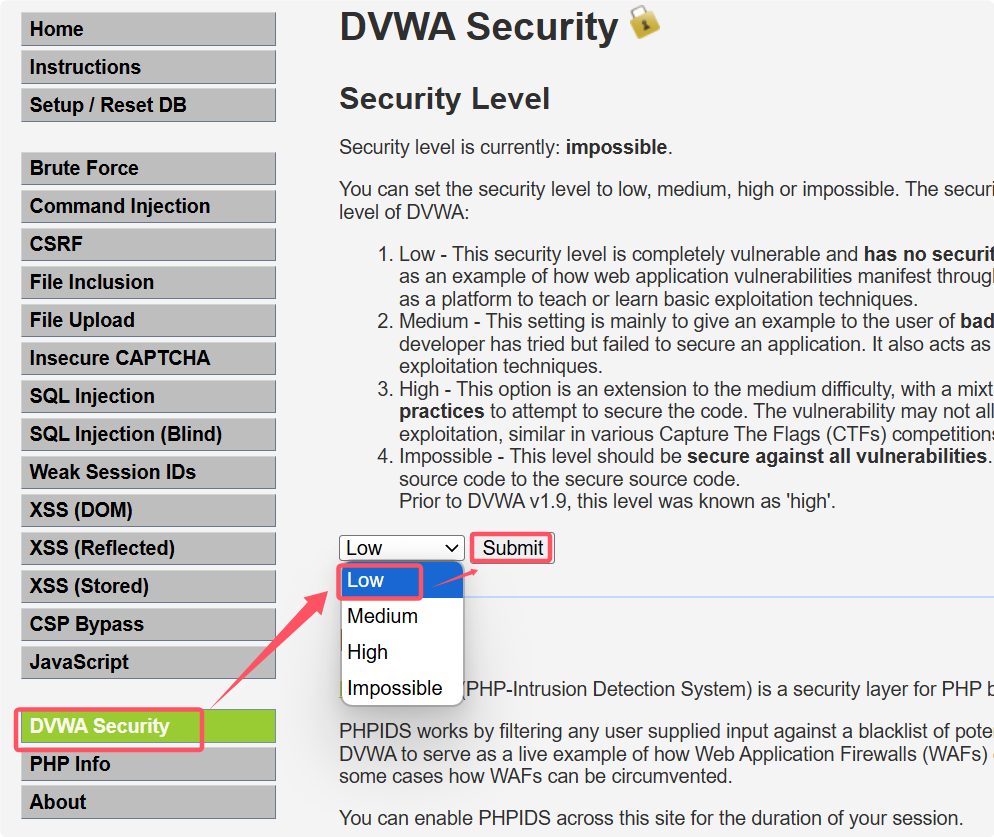Choose Impossible from the dropdown list
Image resolution: width=994 pixels, height=837 pixels.
402,688
